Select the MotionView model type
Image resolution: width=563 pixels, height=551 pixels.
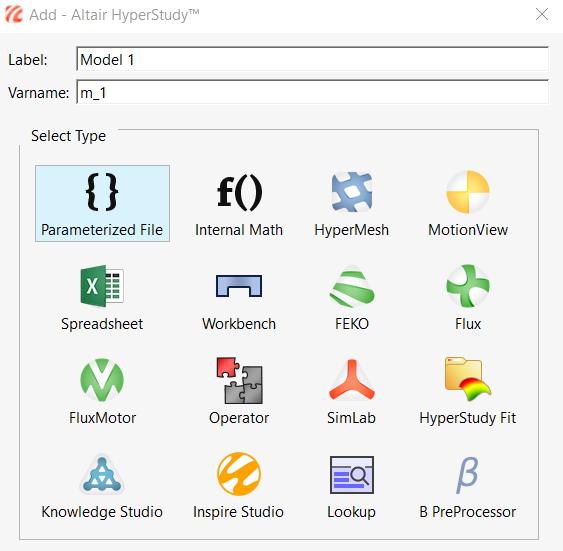468,203
